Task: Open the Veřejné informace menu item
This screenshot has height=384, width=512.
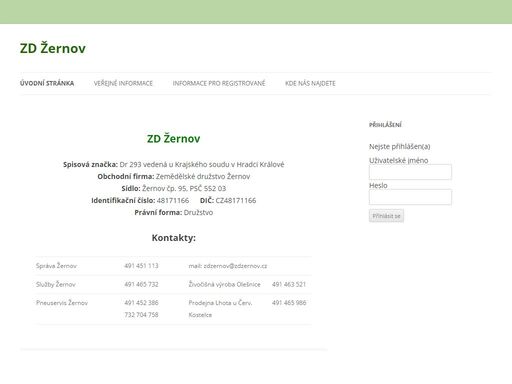Action: (123, 83)
